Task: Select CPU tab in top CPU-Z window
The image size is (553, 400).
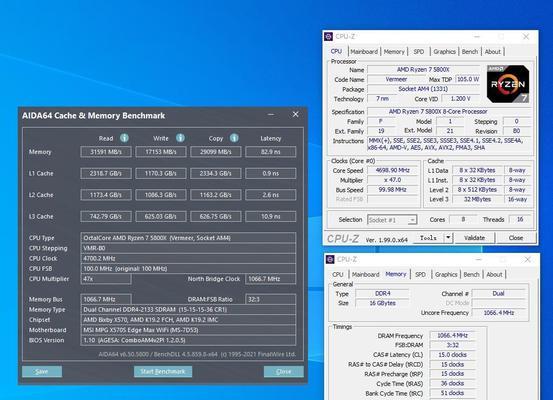Action: pyautogui.click(x=336, y=51)
